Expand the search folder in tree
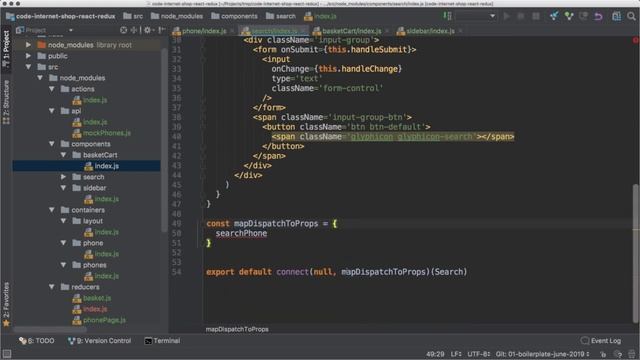Viewport: 640px width, 360px height. pyautogui.click(x=63, y=177)
